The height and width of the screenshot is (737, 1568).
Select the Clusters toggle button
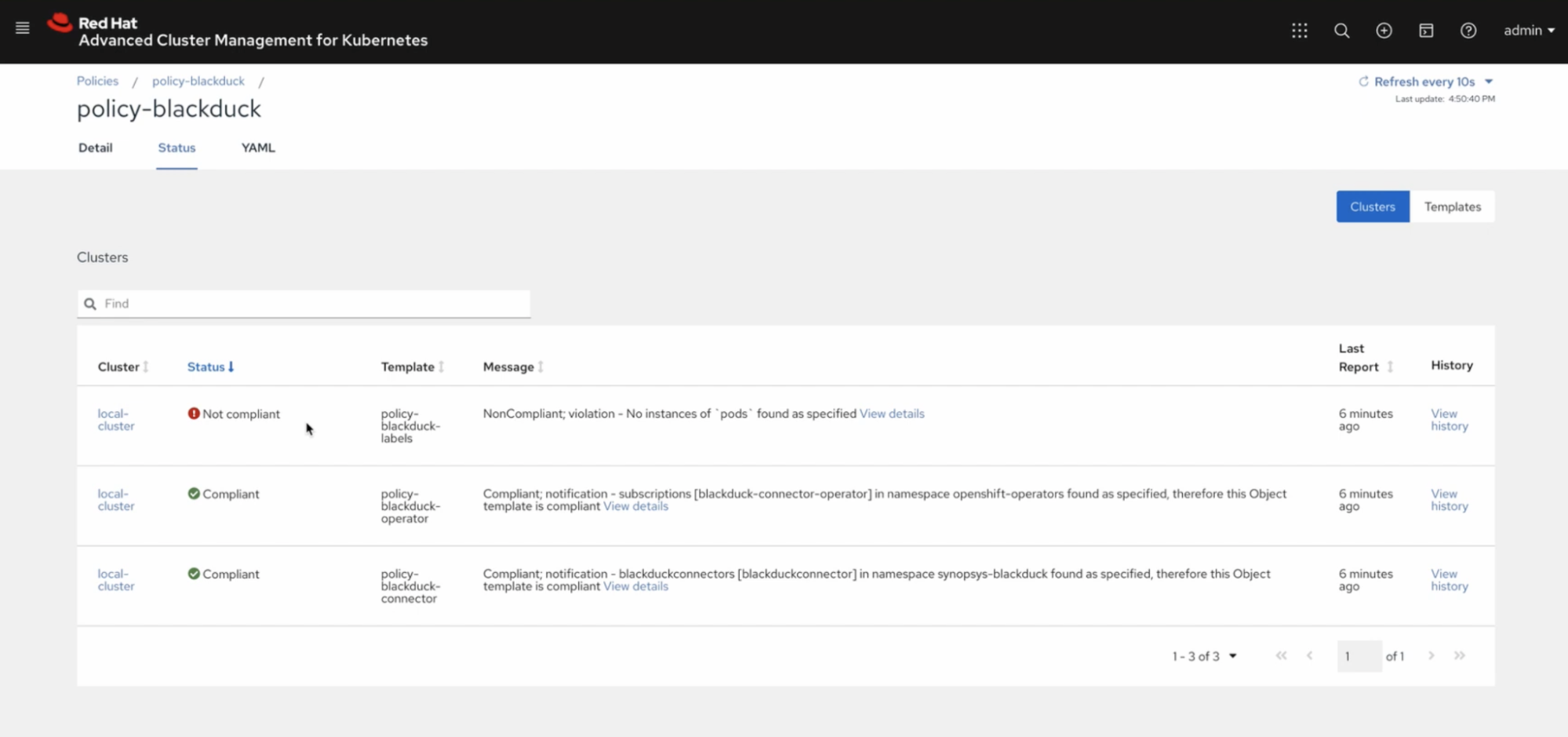pos(1372,206)
